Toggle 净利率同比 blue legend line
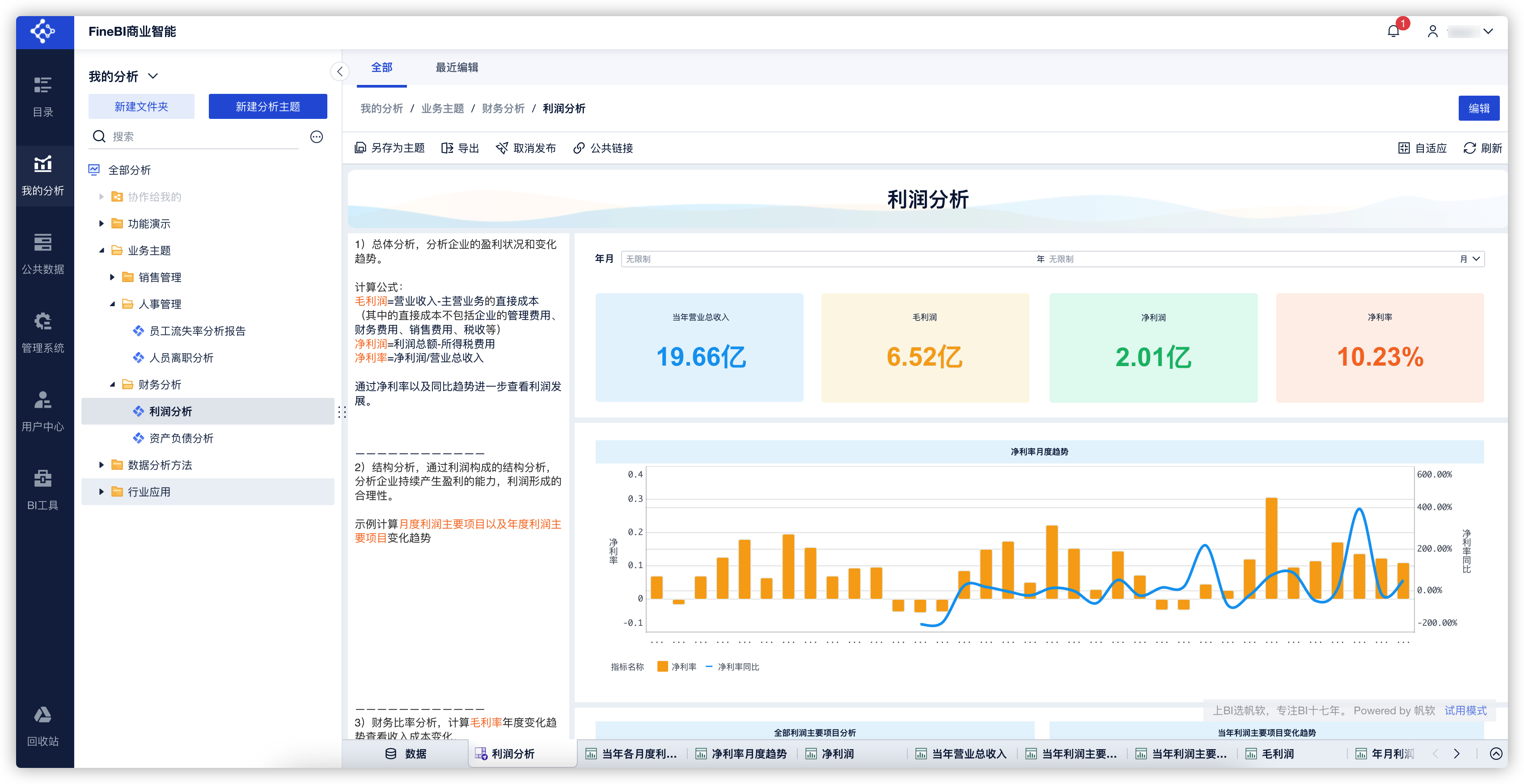This screenshot has height=784, width=1524. click(709, 666)
